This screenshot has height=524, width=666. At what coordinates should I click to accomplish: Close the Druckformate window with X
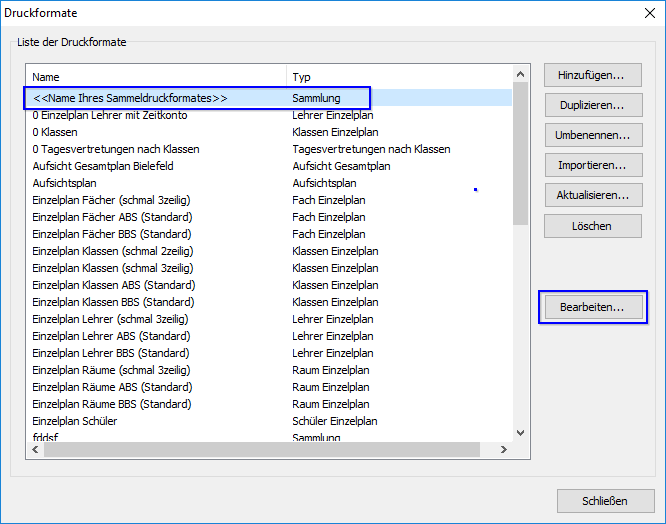click(x=650, y=13)
